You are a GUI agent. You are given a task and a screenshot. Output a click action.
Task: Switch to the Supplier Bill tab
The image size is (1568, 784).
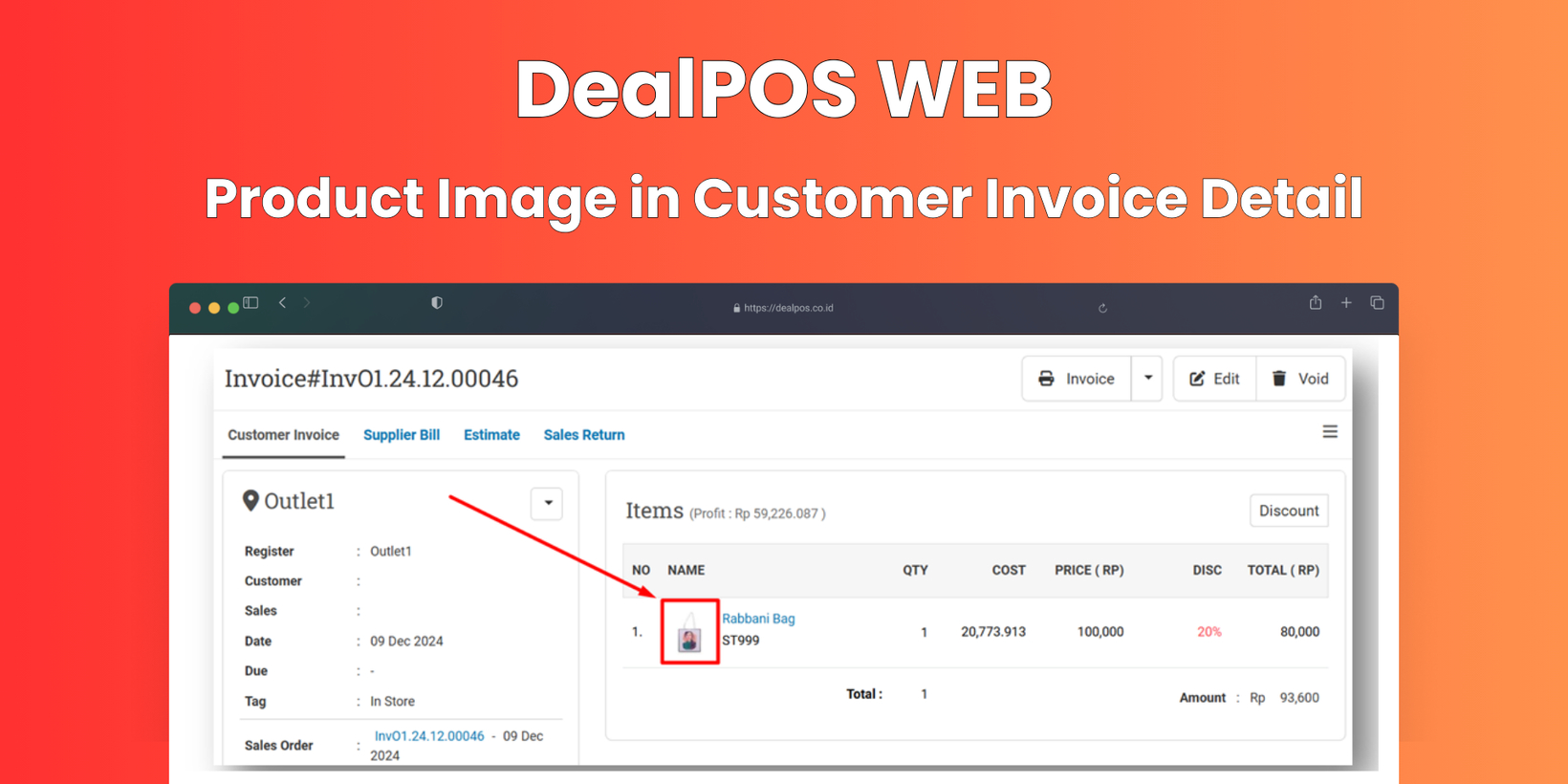pyautogui.click(x=402, y=435)
